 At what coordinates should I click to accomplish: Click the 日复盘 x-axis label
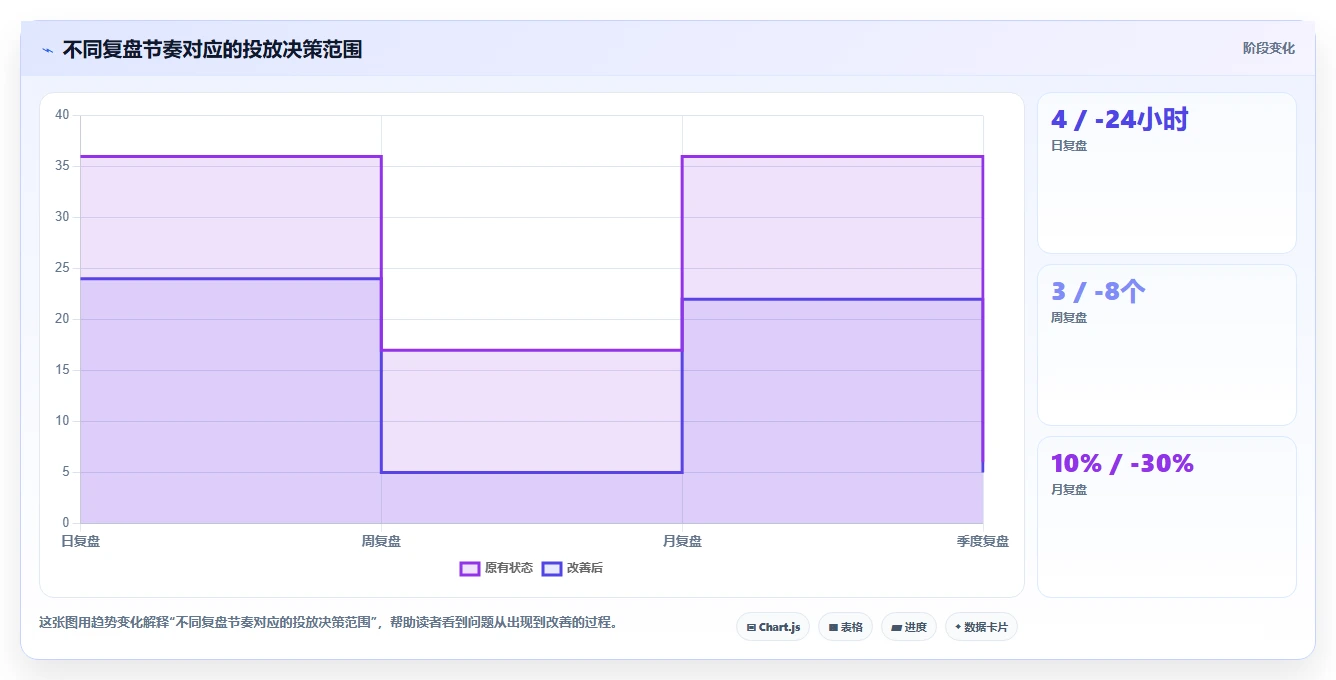(x=80, y=541)
